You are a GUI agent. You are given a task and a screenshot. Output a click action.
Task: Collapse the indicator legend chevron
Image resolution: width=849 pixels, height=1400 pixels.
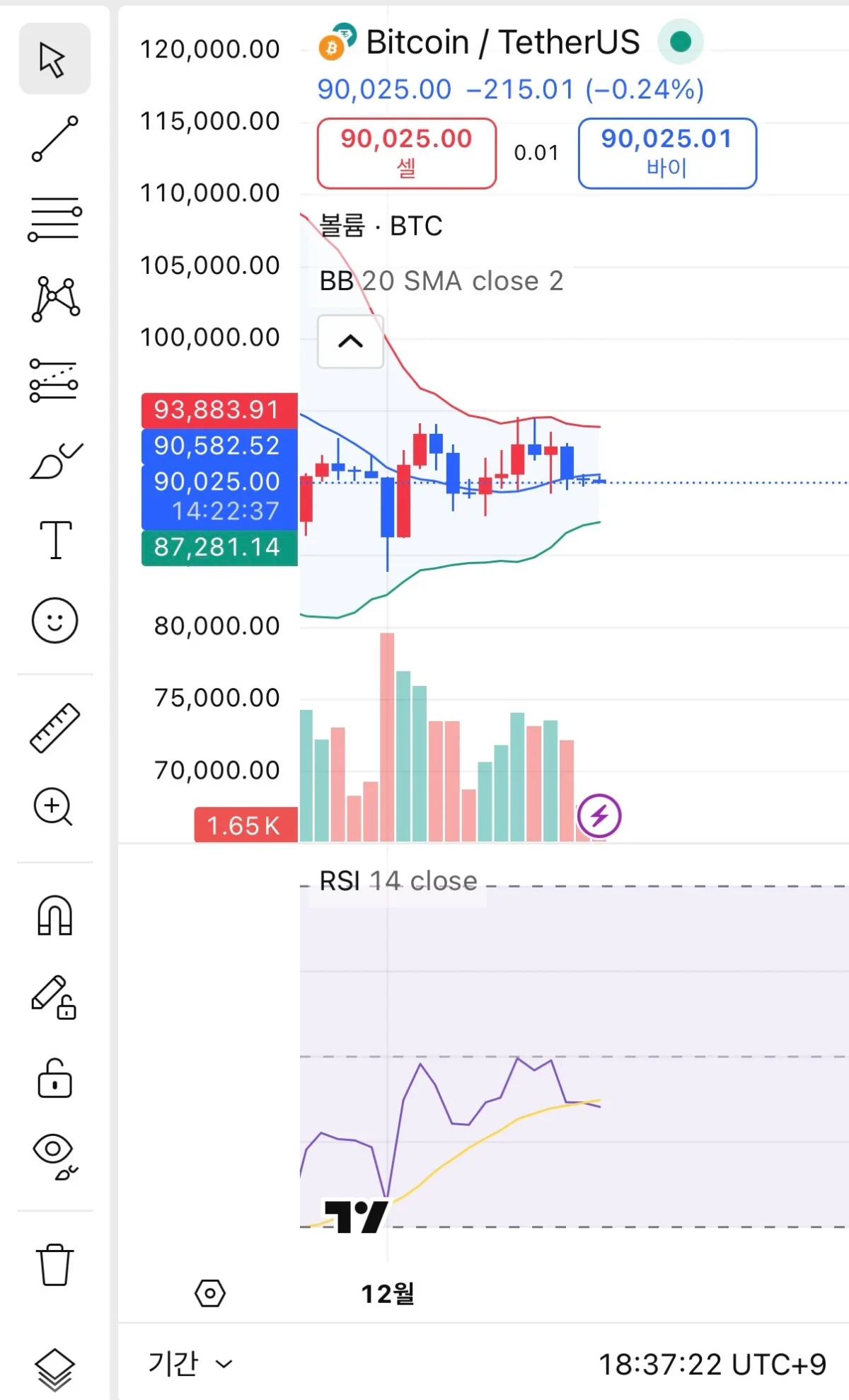pyautogui.click(x=350, y=342)
